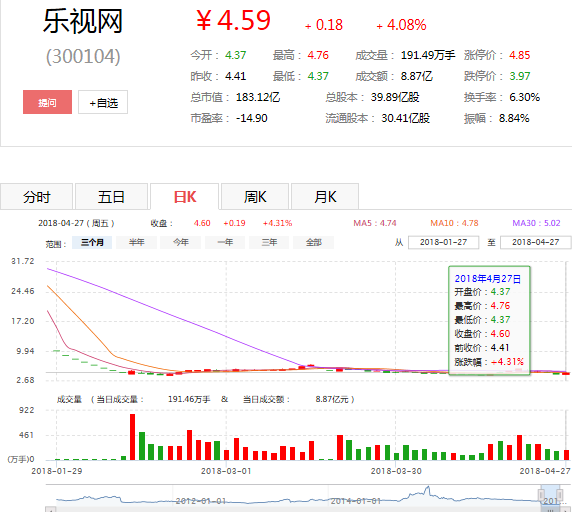Click 总市值 value 183.12亿
Image resolution: width=572 pixels, height=512 pixels.
(258, 97)
